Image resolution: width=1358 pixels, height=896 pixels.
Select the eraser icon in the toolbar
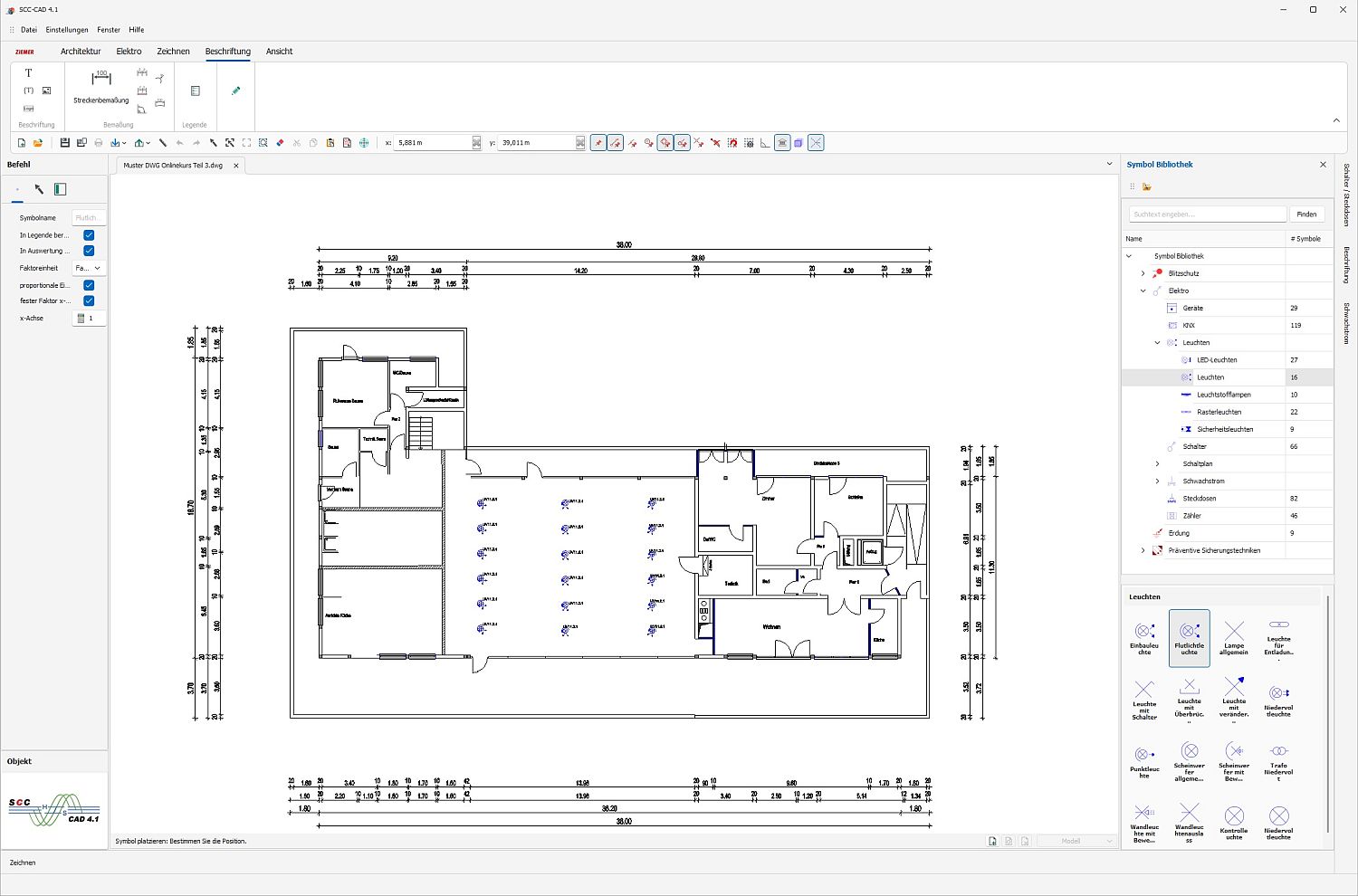pyautogui.click(x=280, y=142)
